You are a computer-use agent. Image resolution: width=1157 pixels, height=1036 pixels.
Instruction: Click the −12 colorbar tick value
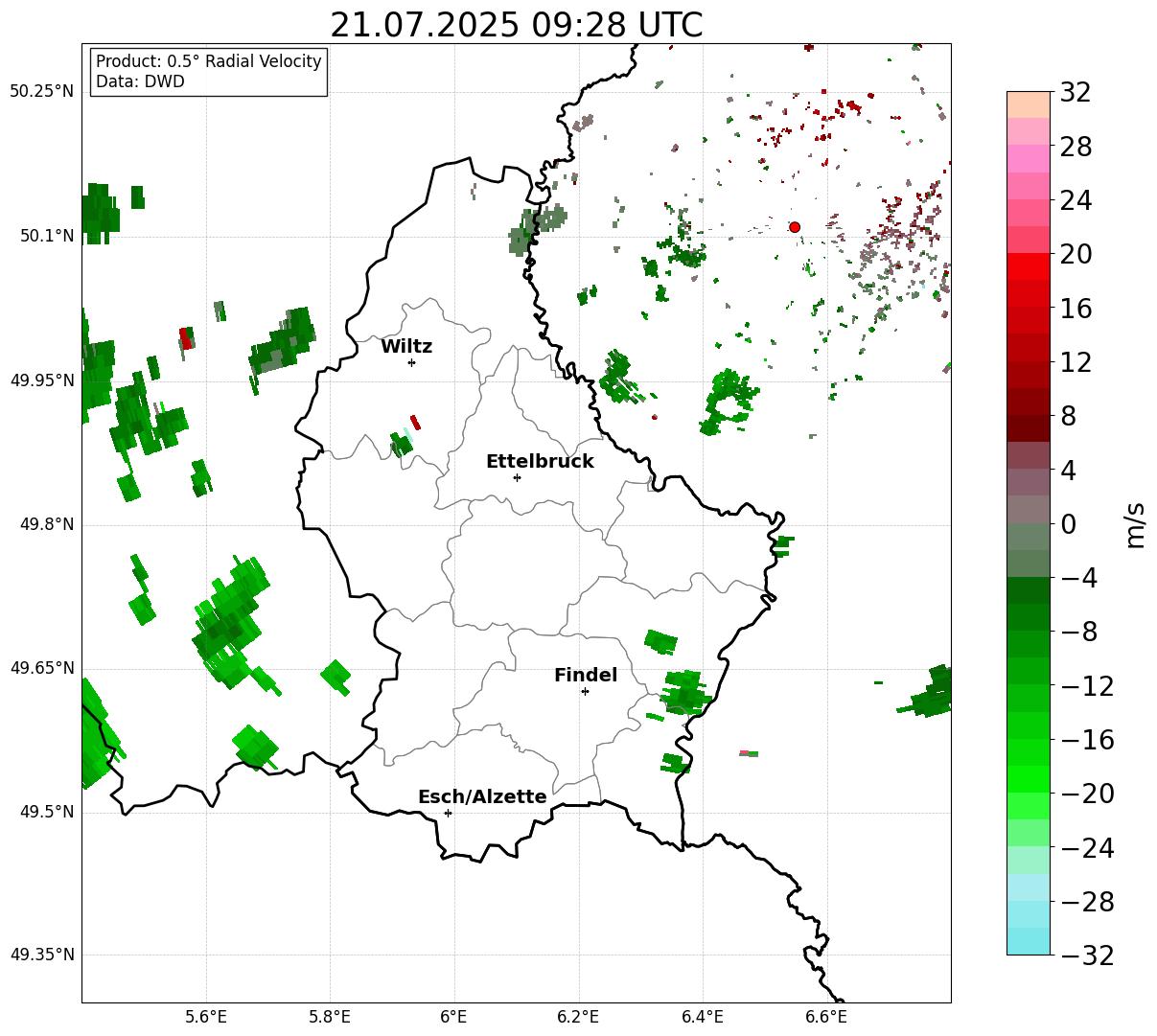[x=1086, y=686]
